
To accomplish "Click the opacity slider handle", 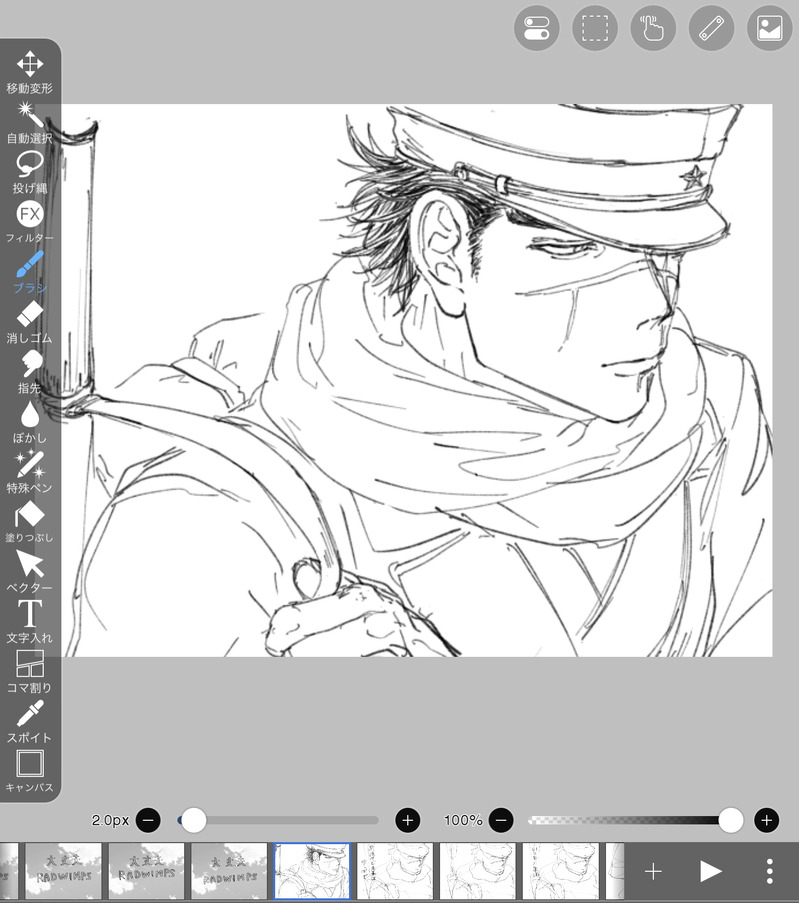I will [x=730, y=820].
